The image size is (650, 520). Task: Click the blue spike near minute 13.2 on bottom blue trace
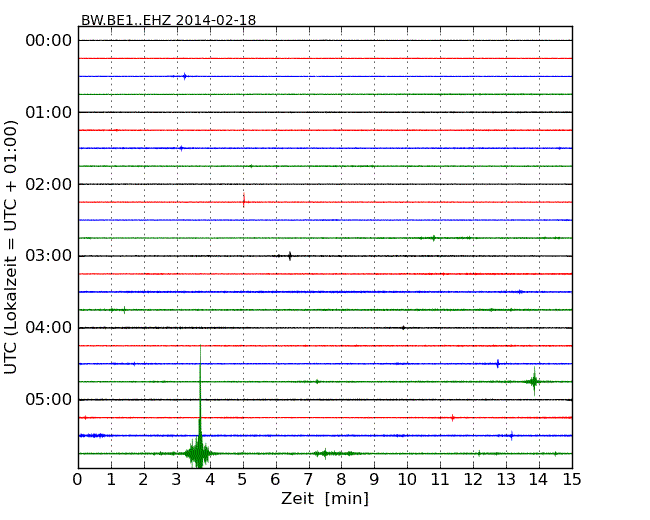[x=512, y=435]
